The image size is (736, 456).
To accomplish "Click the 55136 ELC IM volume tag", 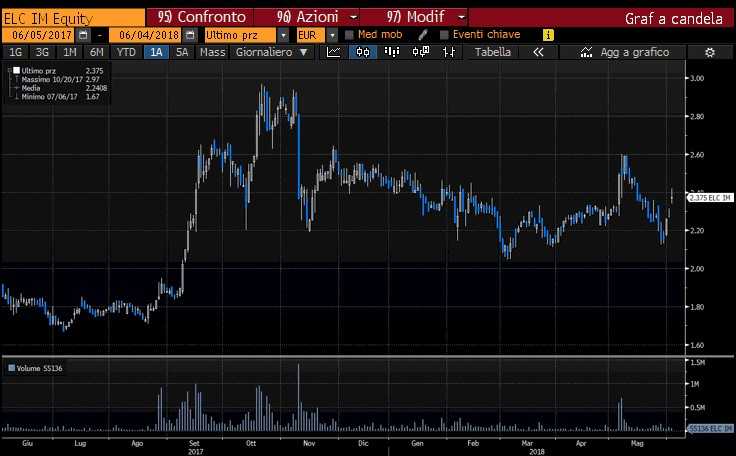I will click(x=710, y=428).
